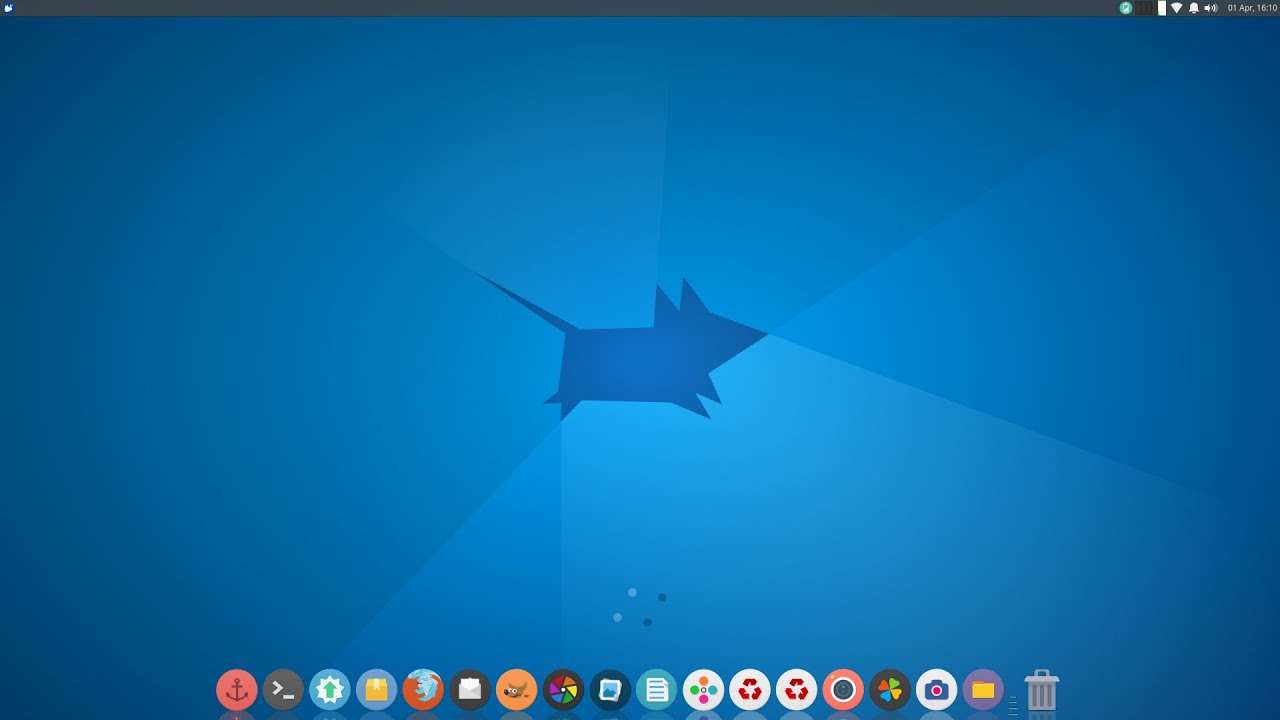Open the yellow package archive manager icon
Image resolution: width=1280 pixels, height=720 pixels.
[376, 690]
